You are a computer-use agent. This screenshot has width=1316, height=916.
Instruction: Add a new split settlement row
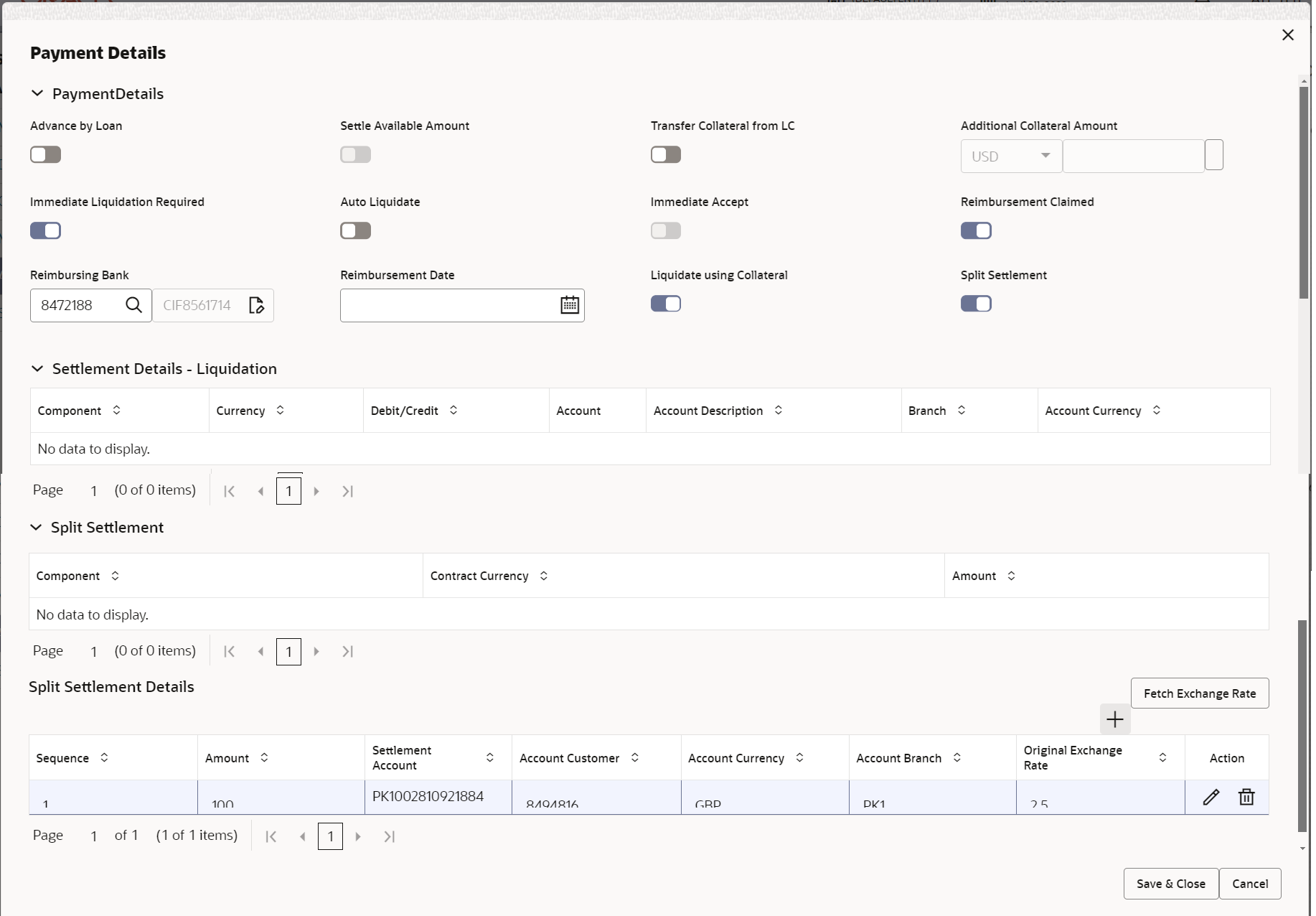(1115, 719)
